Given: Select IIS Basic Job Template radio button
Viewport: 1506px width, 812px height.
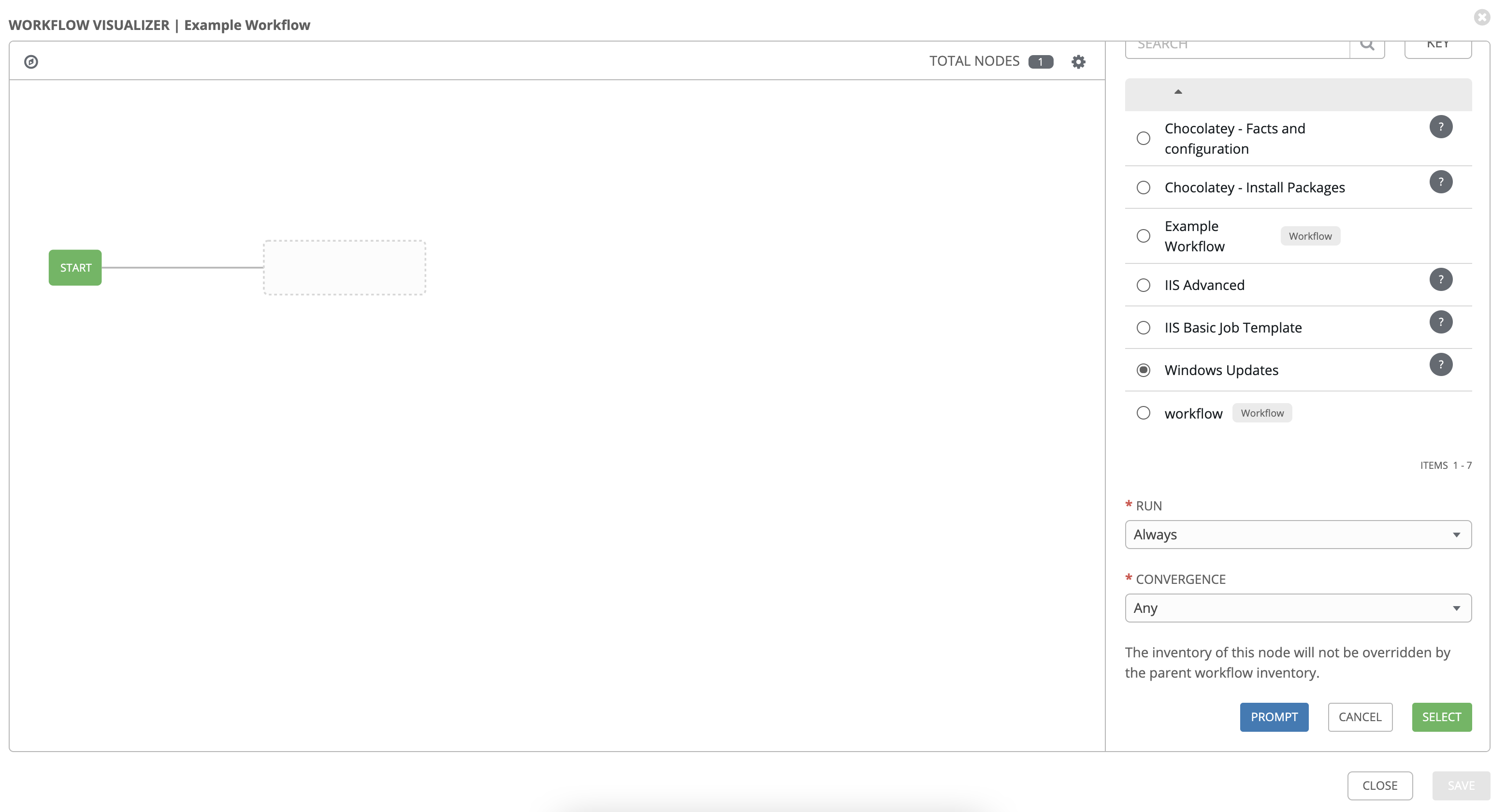Looking at the screenshot, I should click(1143, 328).
